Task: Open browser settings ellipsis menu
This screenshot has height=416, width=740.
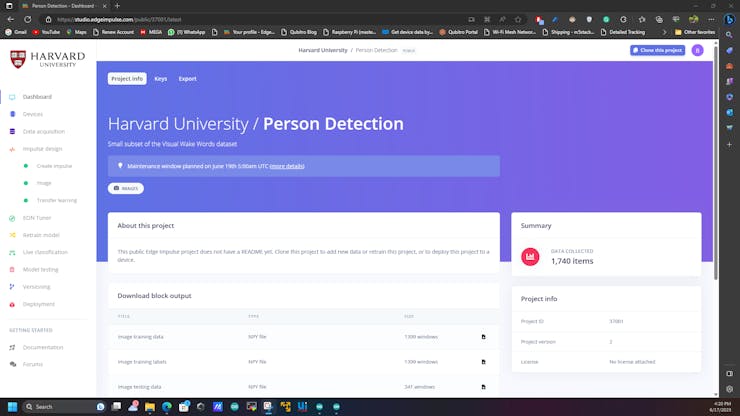Action: click(711, 19)
